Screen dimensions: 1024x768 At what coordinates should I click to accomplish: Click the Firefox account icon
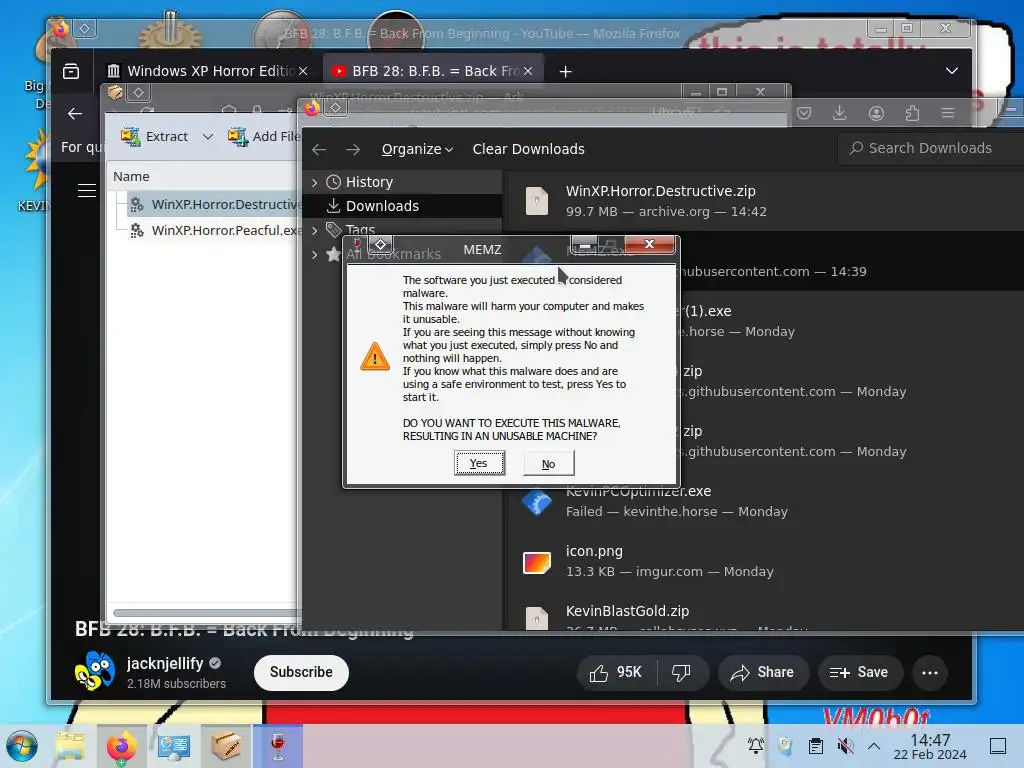[876, 114]
